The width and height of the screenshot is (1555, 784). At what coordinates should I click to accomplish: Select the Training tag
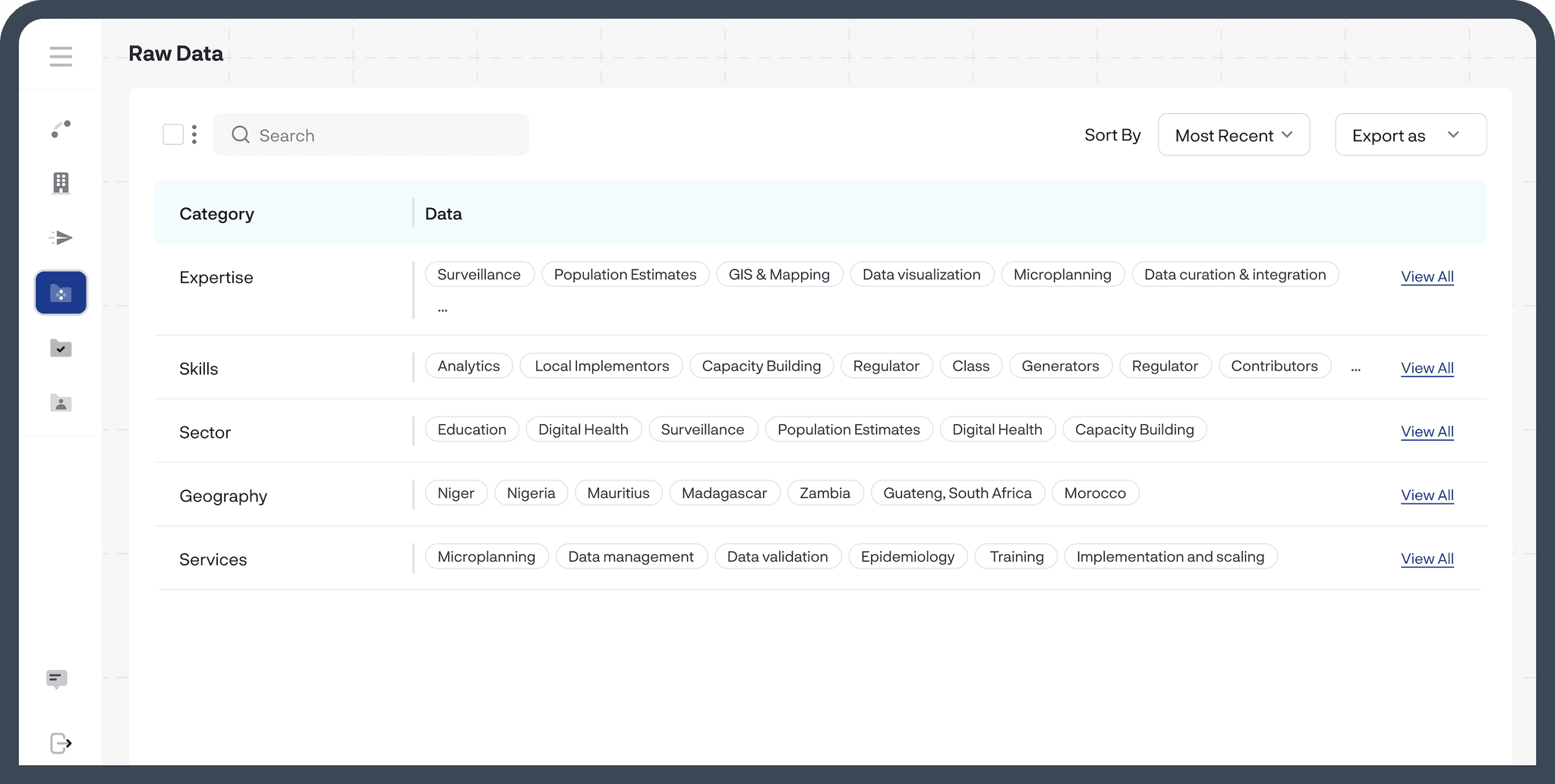pos(1017,557)
